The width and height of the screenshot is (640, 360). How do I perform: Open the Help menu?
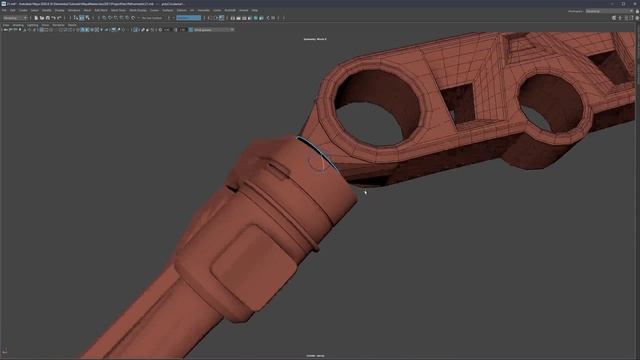click(x=255, y=10)
